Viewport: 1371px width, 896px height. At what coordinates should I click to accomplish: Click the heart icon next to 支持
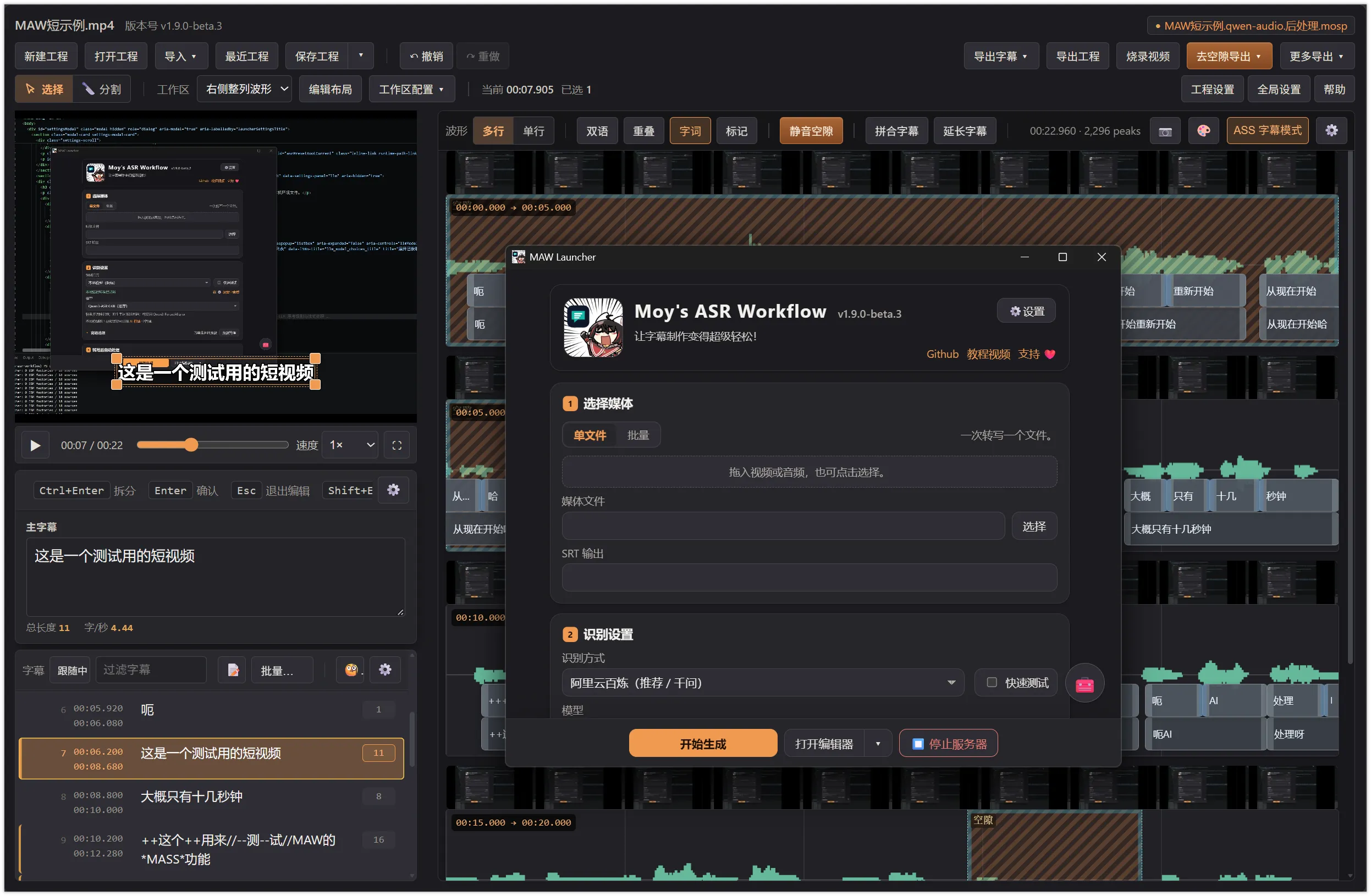pos(1050,355)
